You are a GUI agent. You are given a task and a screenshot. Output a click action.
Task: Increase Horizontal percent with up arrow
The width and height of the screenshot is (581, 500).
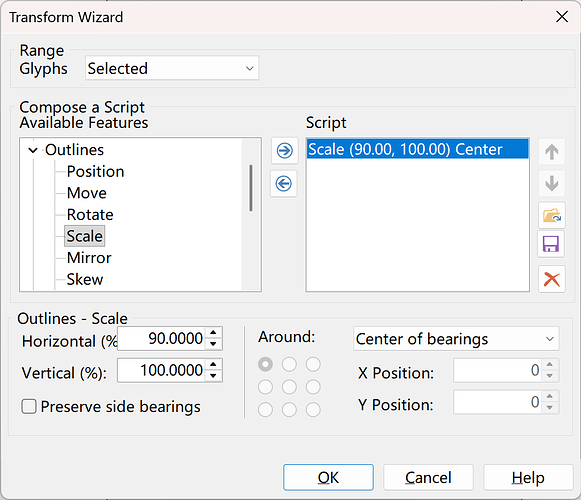coord(213,333)
